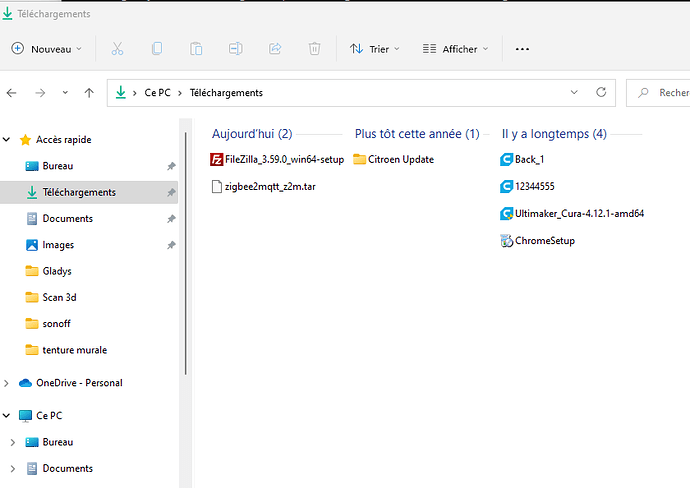Screen dimensions: 690x488
Task: Click the Copy icon in toolbar
Action: (x=157, y=48)
